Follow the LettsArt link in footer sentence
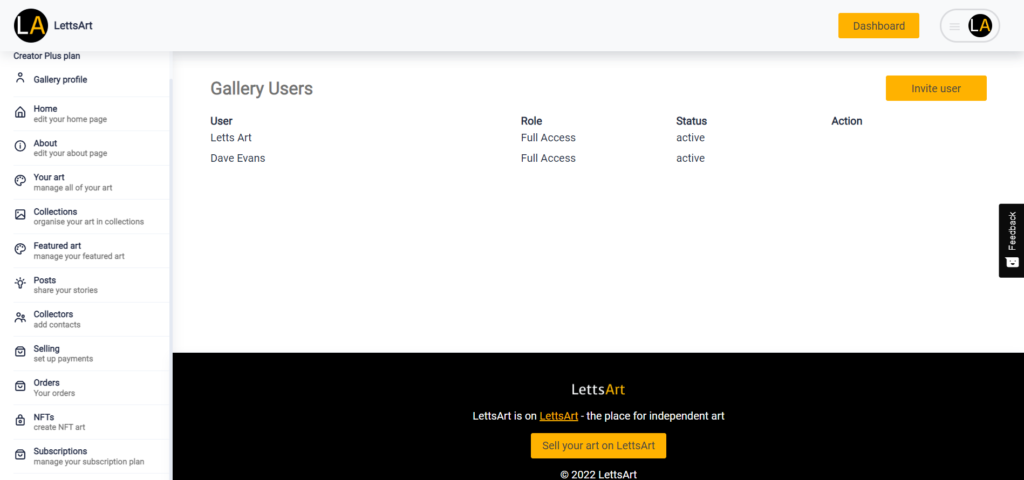The height and width of the screenshot is (480, 1024). [x=558, y=415]
